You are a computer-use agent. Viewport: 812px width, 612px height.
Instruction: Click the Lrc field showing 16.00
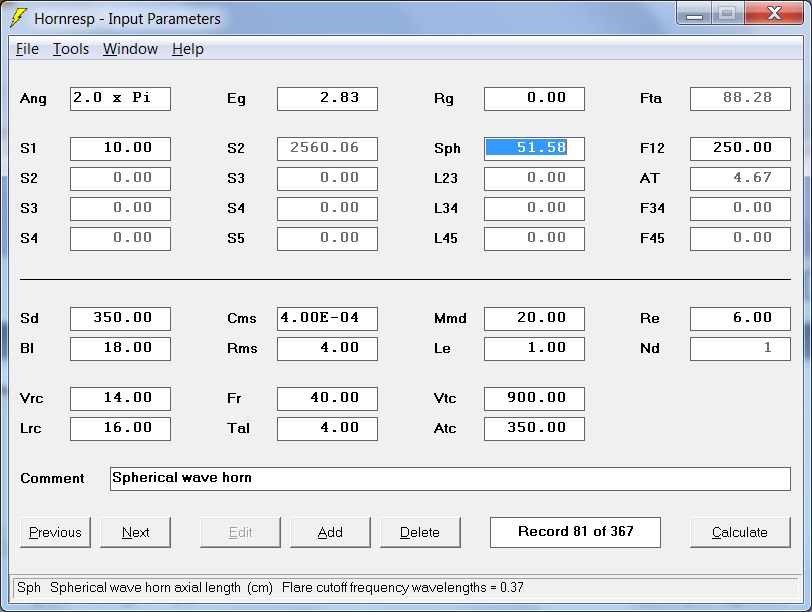(x=120, y=429)
